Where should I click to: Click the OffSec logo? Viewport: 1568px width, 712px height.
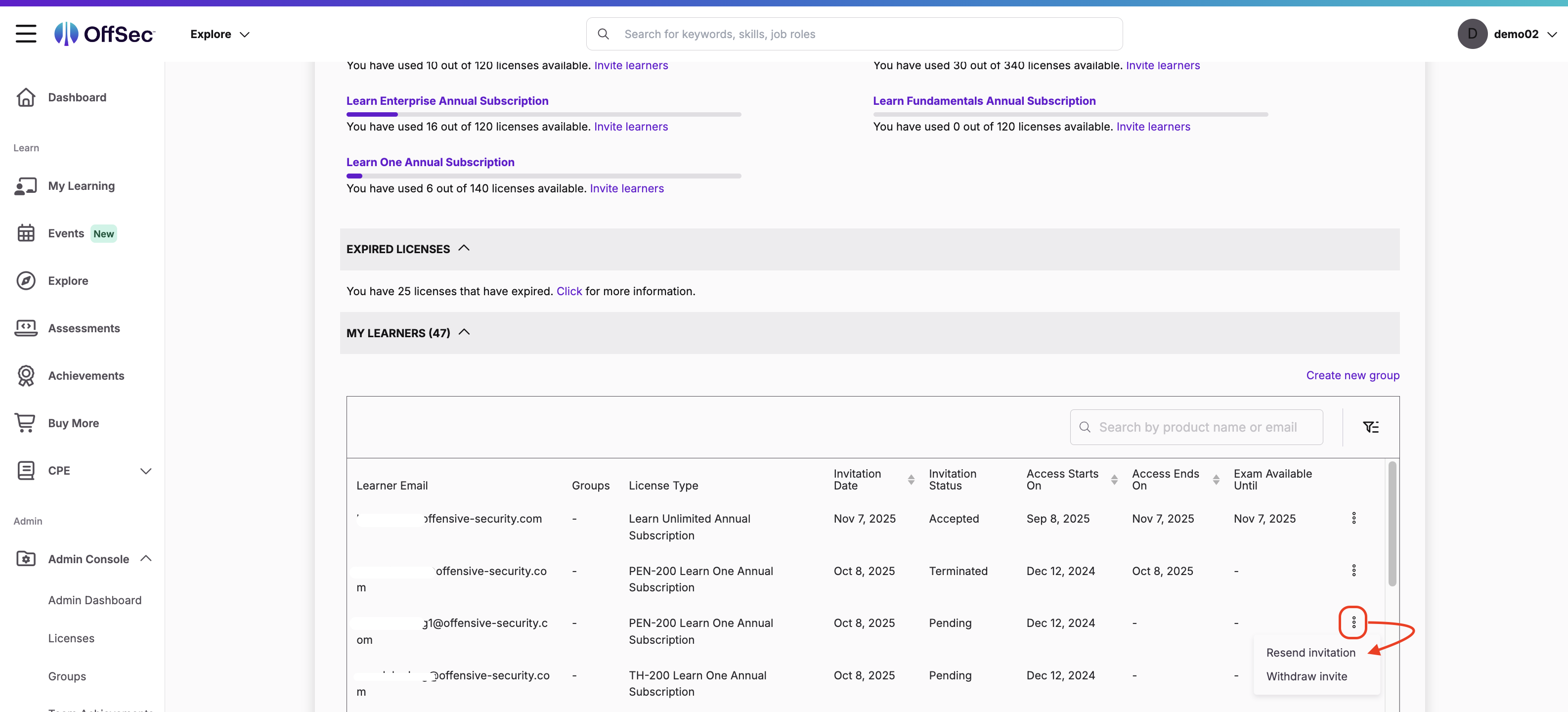click(x=105, y=34)
